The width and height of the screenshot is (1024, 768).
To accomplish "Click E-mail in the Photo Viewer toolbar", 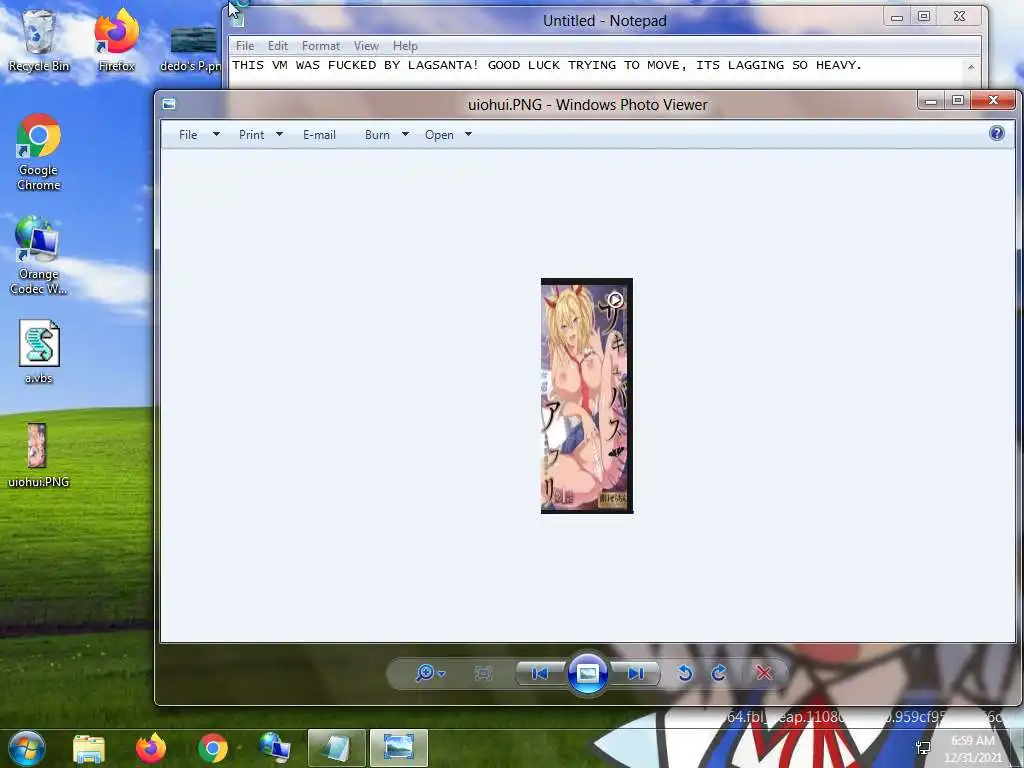I will click(319, 135).
